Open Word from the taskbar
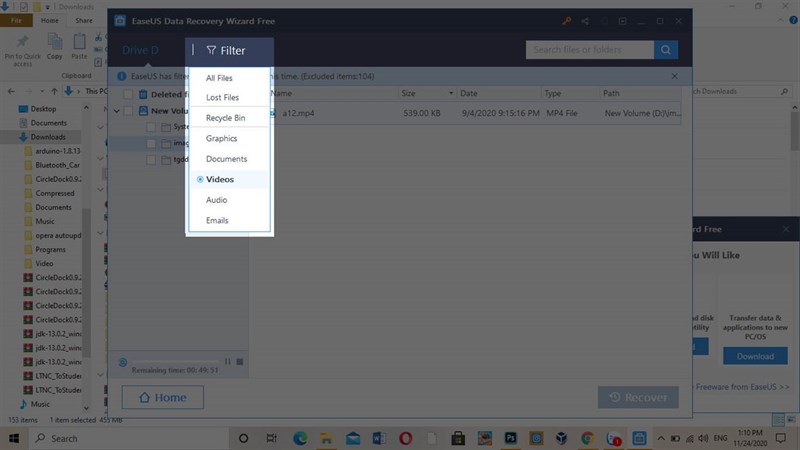 click(x=379, y=438)
